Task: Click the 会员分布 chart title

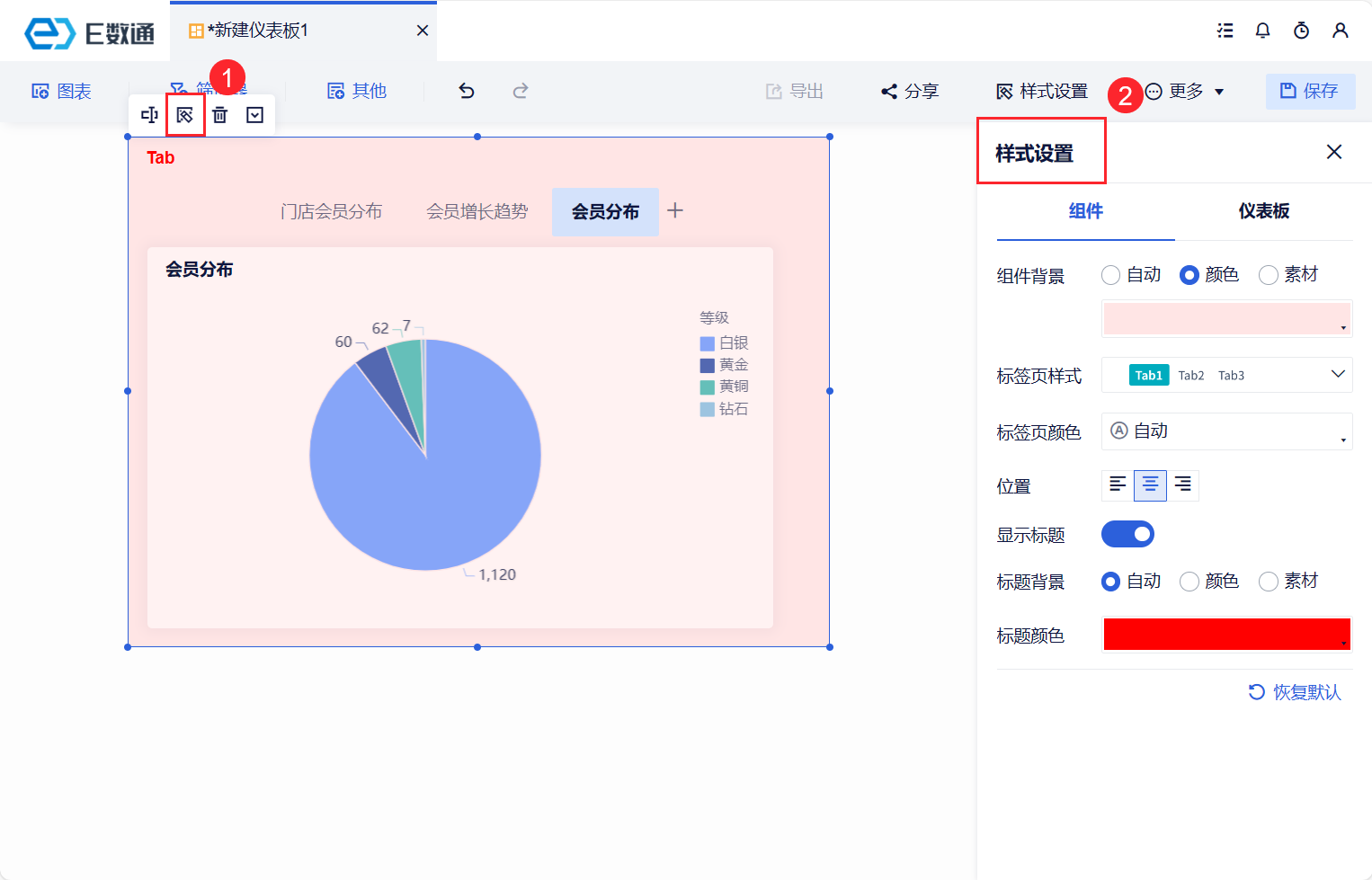Action: 200,270
